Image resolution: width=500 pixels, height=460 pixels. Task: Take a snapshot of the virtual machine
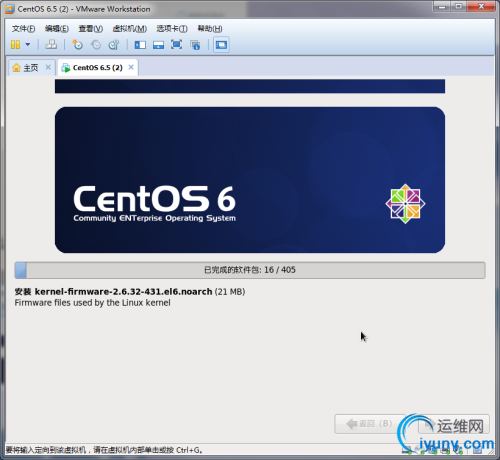[x=77, y=44]
